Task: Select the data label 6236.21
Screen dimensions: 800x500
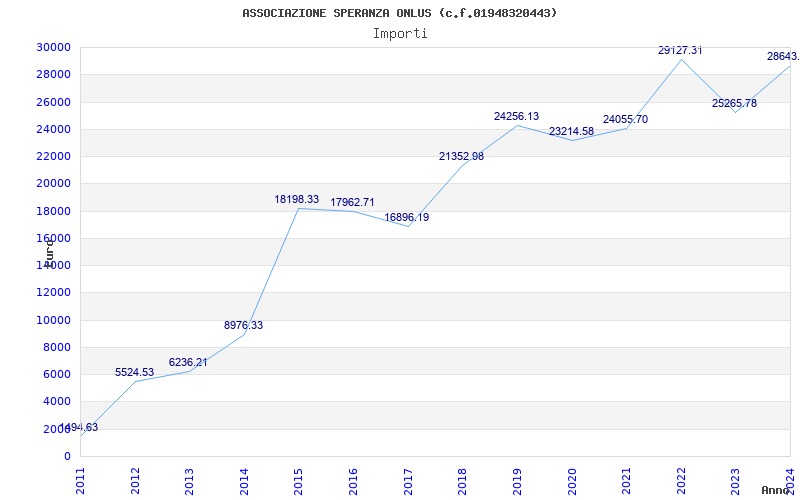Action: pos(188,362)
